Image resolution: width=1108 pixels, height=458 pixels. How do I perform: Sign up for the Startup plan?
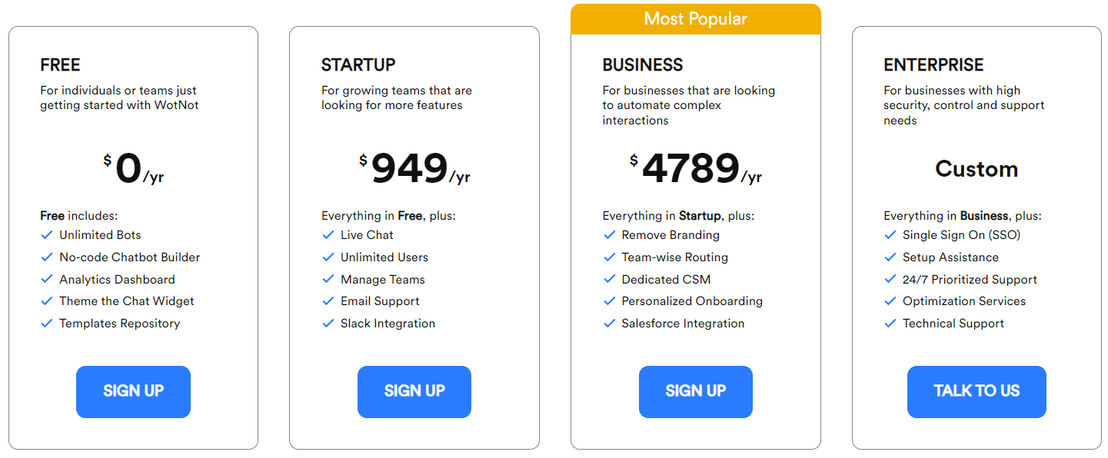click(x=414, y=392)
